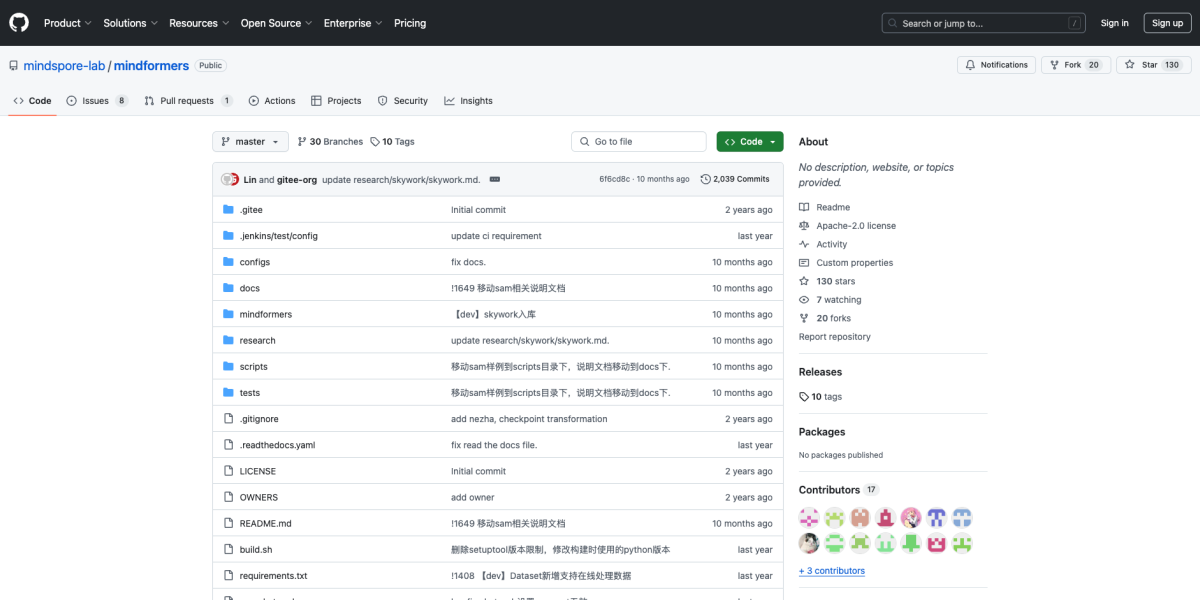
Task: Open the configs folder icon
Action: (x=229, y=261)
